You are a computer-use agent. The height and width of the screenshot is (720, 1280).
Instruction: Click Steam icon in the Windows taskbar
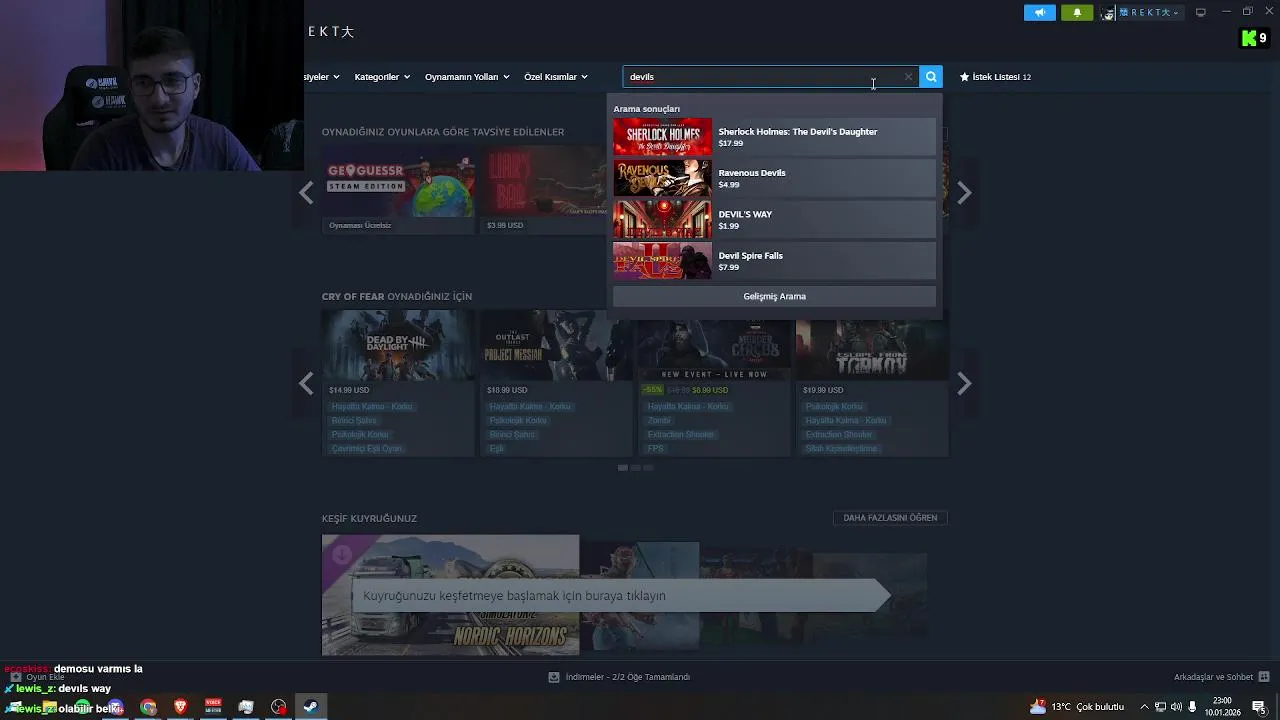click(311, 707)
